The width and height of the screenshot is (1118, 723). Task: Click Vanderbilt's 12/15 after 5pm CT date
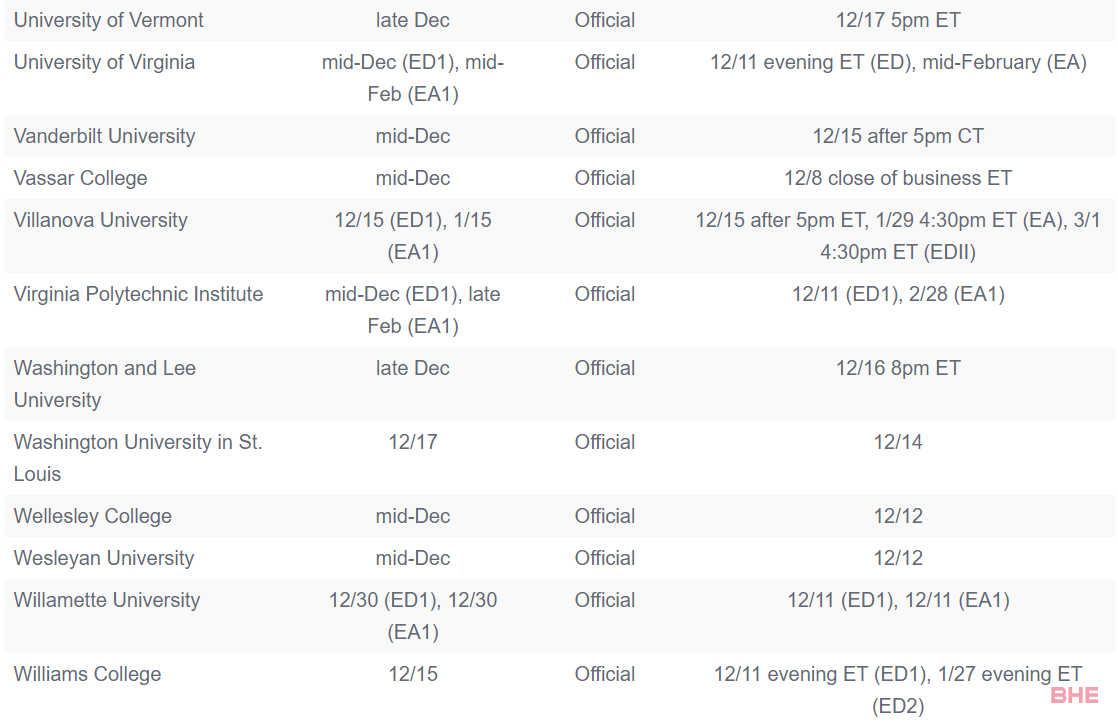[898, 136]
